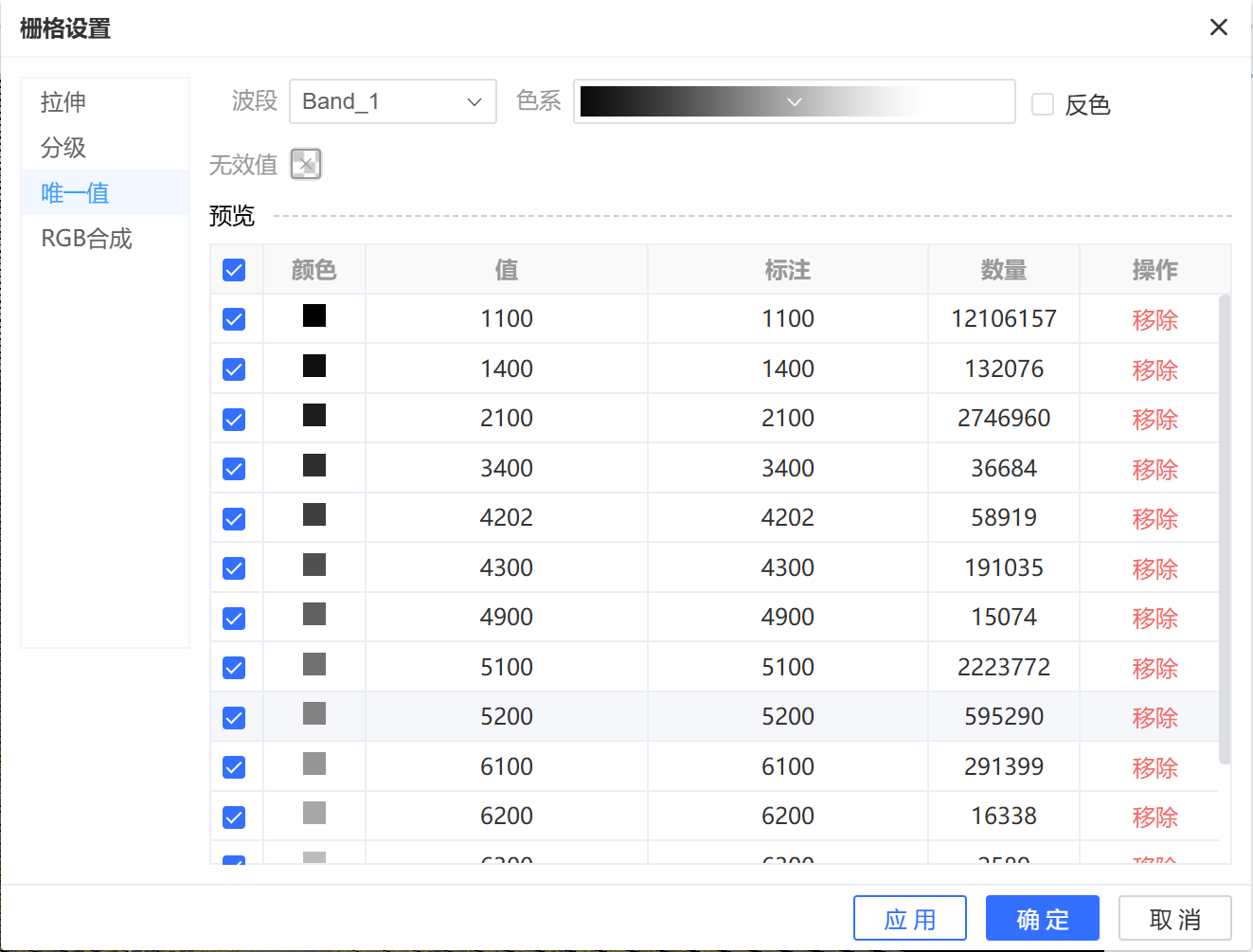Toggle the select-all checkbox in table header
Viewport: 1253px width, 952px height.
[x=234, y=270]
